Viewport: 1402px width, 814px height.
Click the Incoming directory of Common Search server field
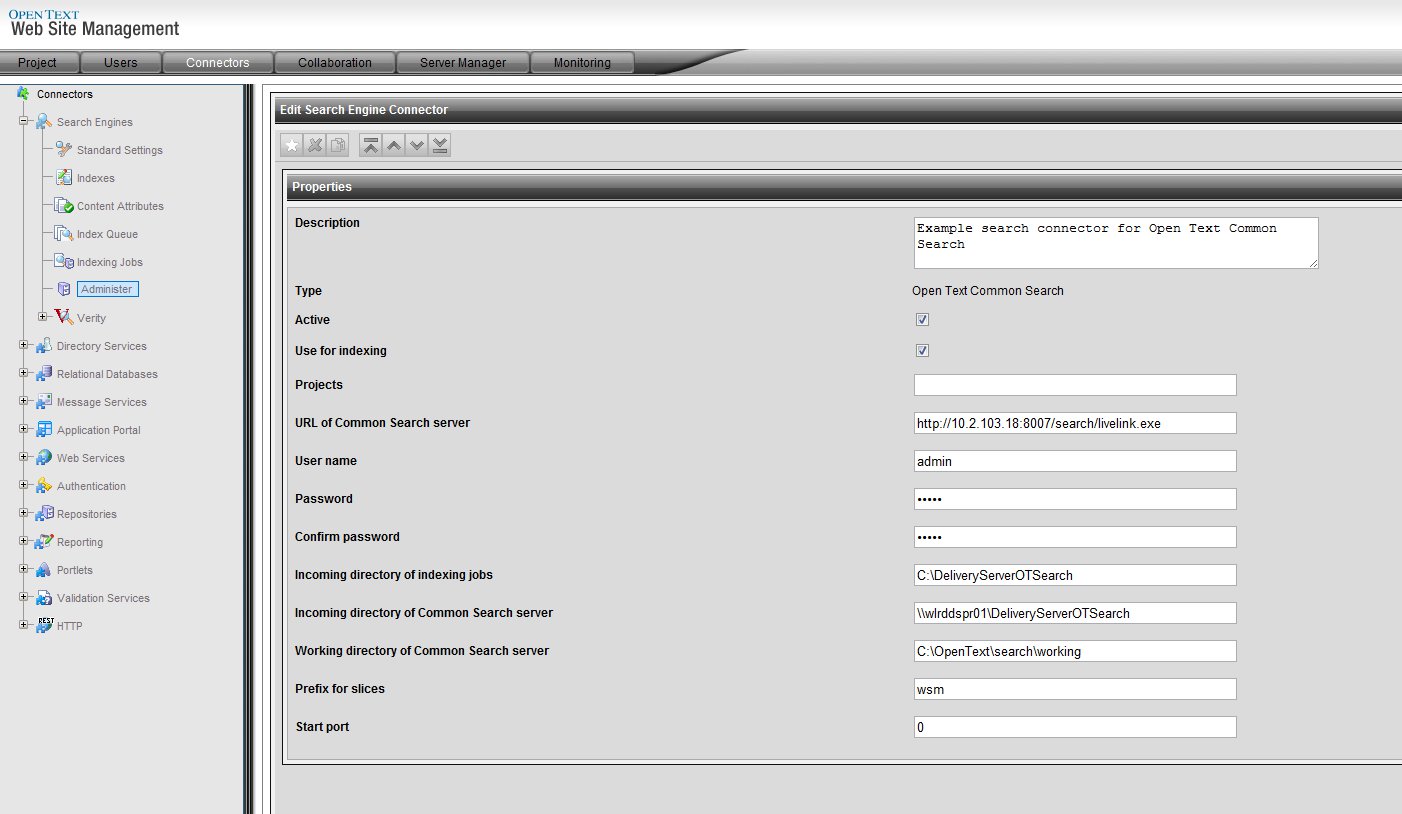point(1075,613)
